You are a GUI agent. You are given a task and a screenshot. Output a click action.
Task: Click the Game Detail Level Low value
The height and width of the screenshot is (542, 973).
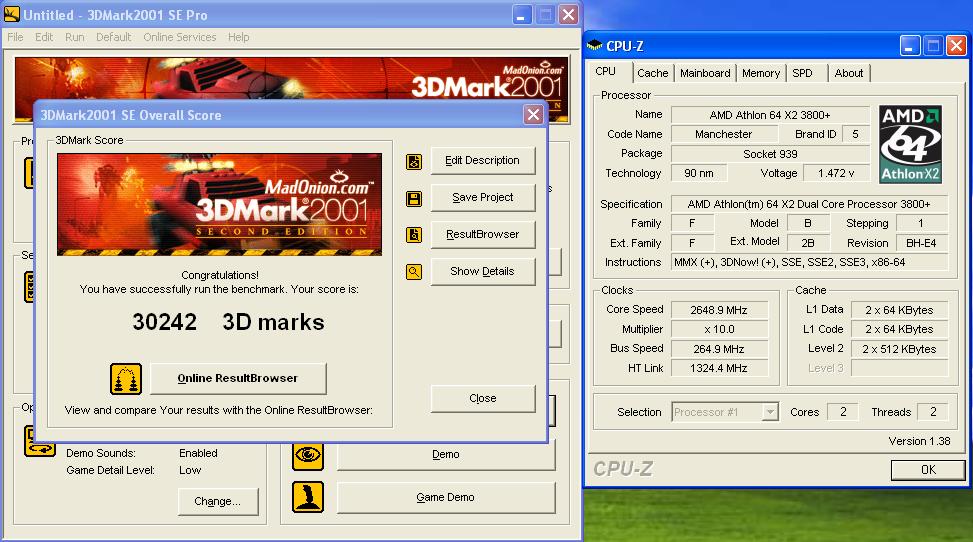coord(190,471)
